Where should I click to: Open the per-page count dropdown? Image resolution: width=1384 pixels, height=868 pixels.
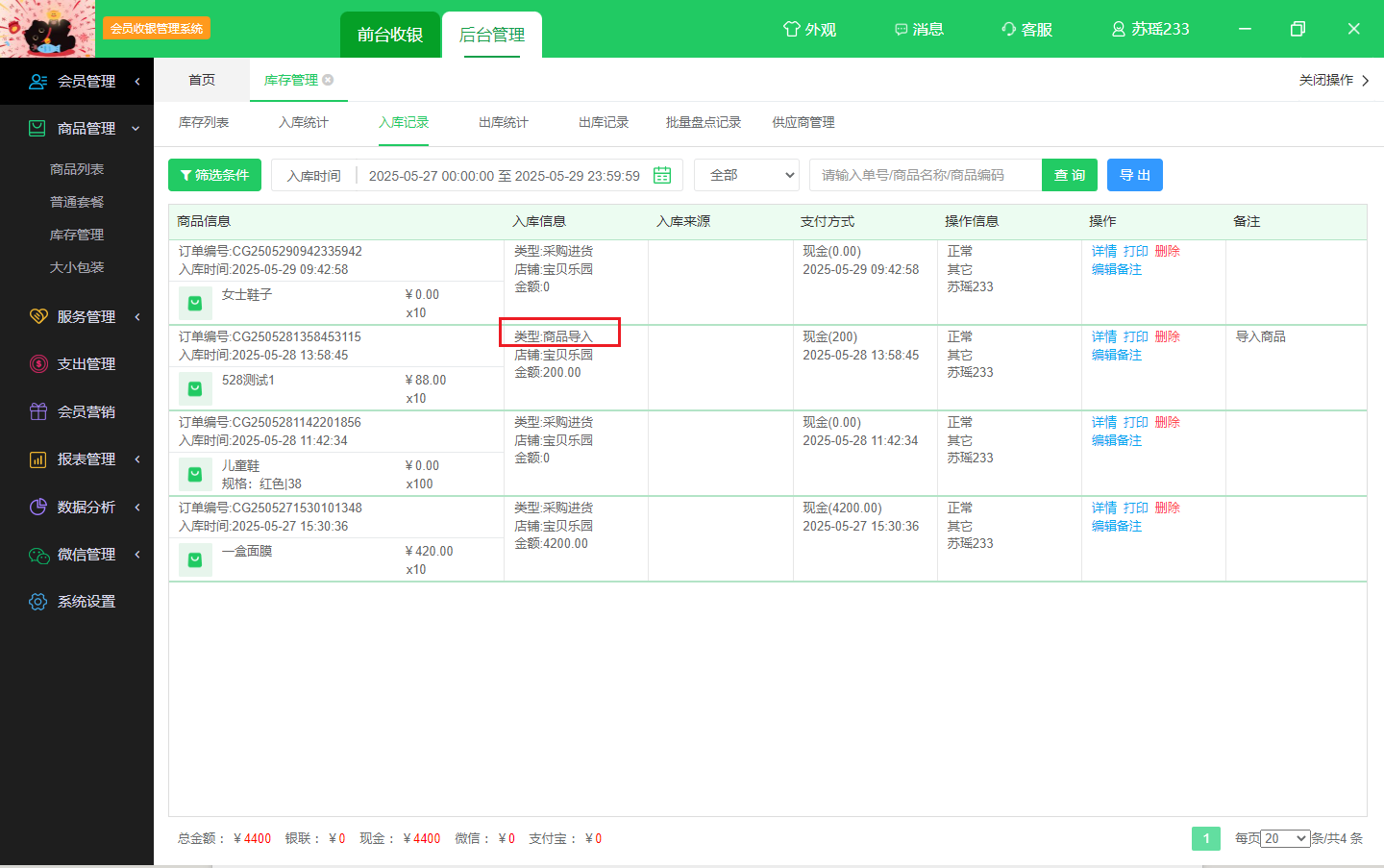click(1285, 838)
